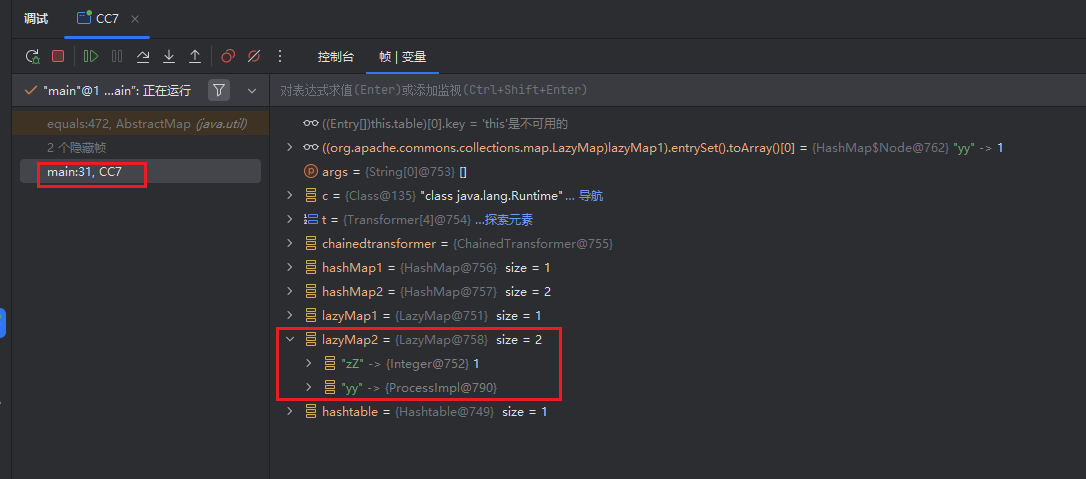Resume program execution
The image size is (1086, 479).
tap(91, 57)
